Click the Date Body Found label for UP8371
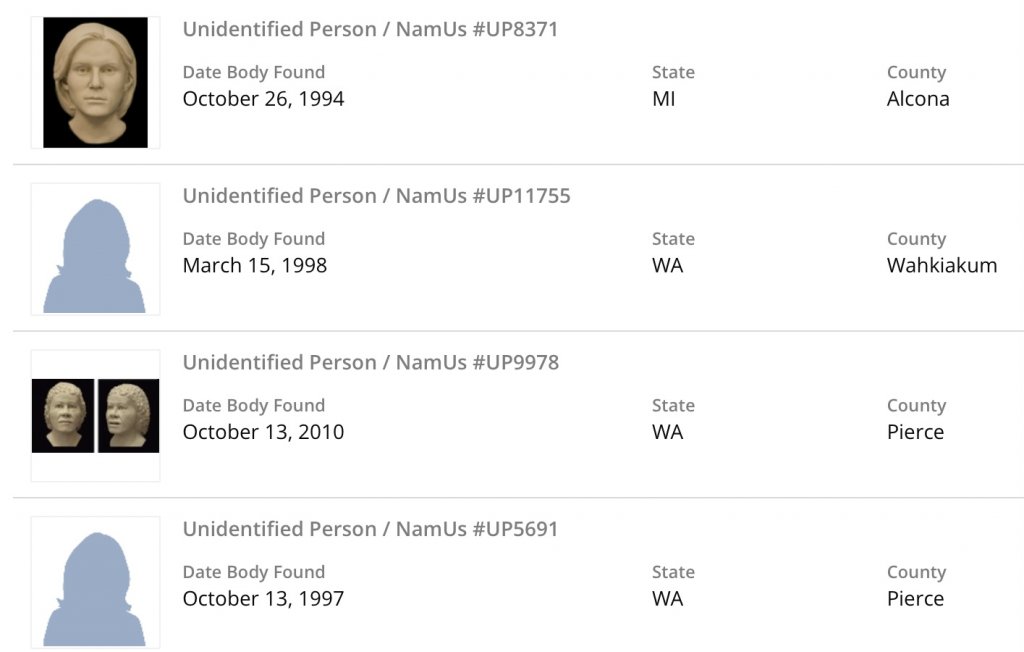Screen dimensions: 1024x652 [x=253, y=73]
